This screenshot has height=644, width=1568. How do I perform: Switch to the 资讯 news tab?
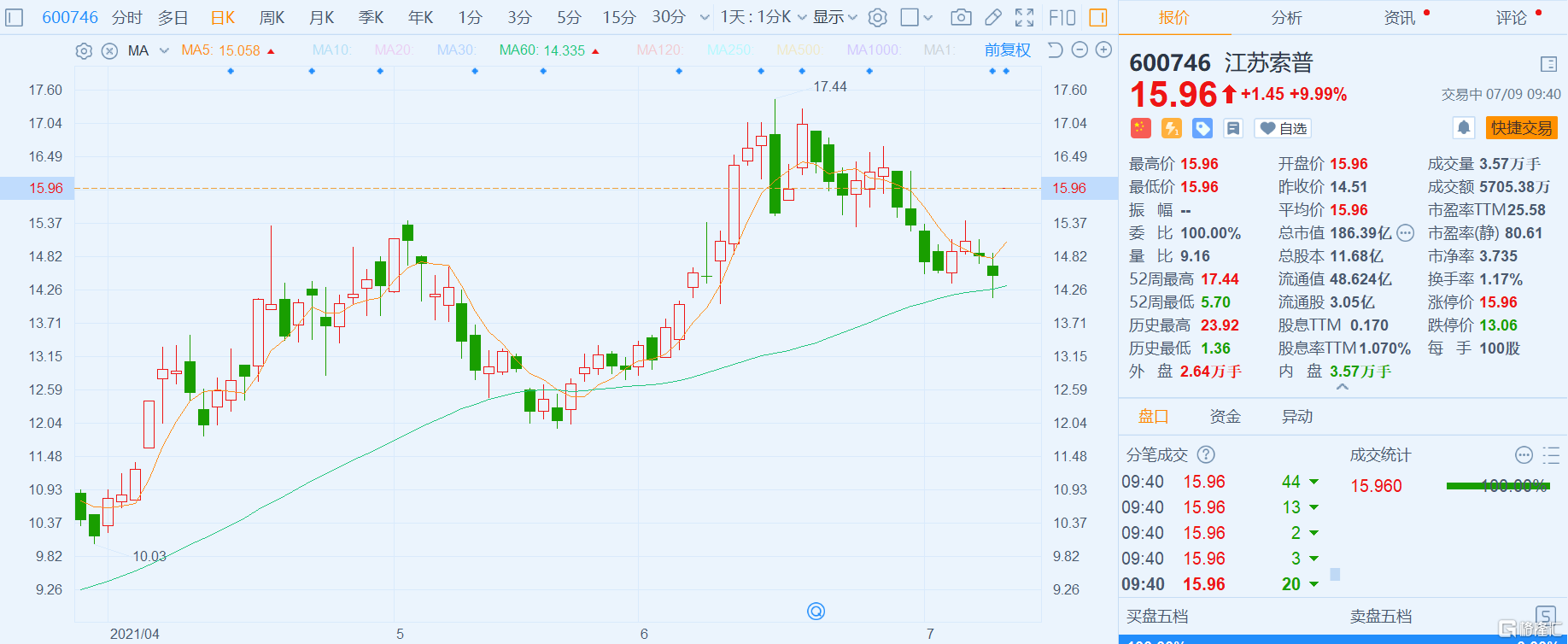(x=1400, y=17)
